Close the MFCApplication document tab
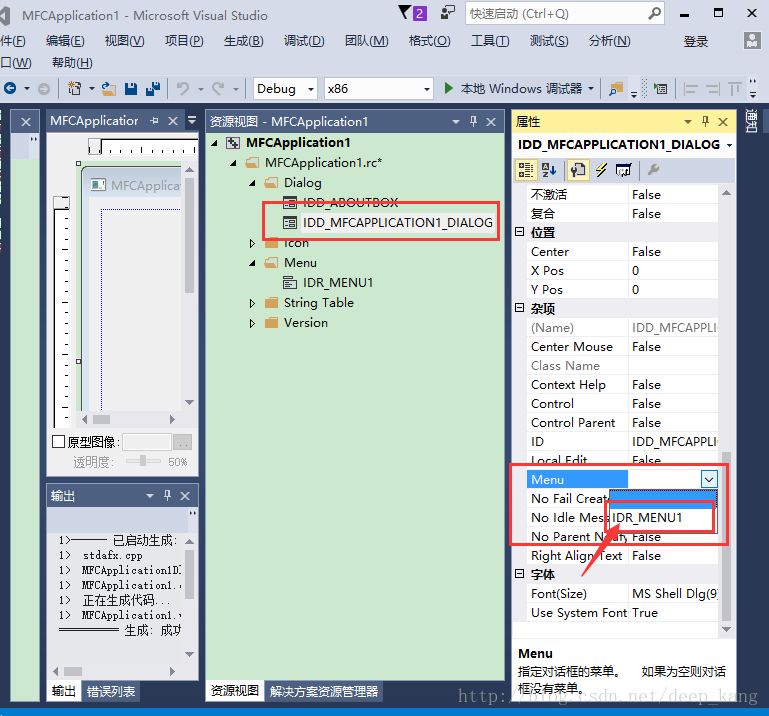 pos(173,121)
